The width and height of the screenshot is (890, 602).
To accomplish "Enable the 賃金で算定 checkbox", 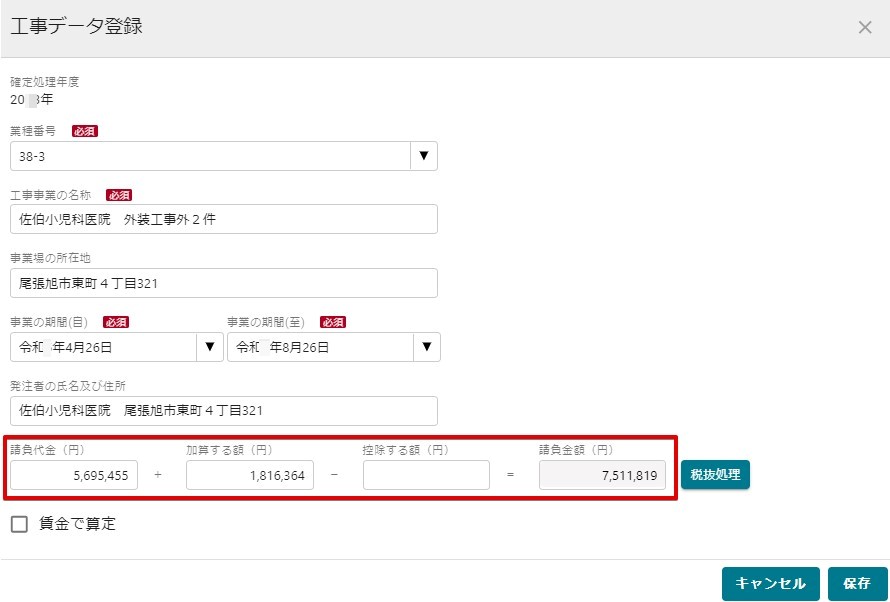I will point(19,524).
